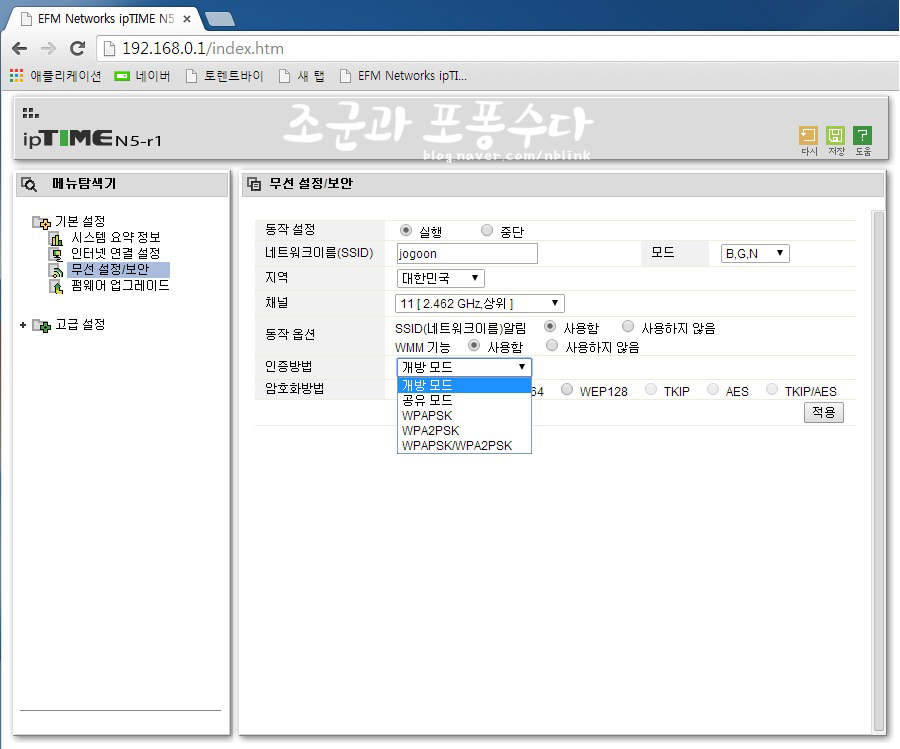Click the browser back arrow
The height and width of the screenshot is (749, 900).
[x=19, y=48]
